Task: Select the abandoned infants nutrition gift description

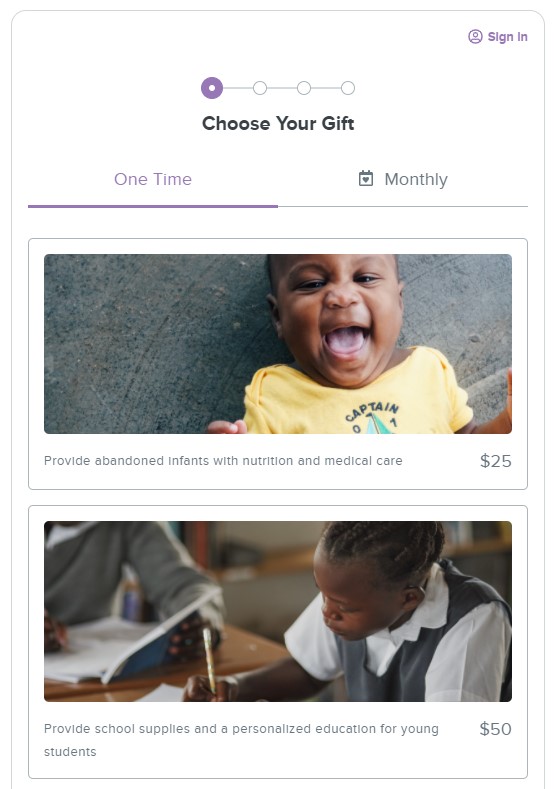Action: coord(223,461)
